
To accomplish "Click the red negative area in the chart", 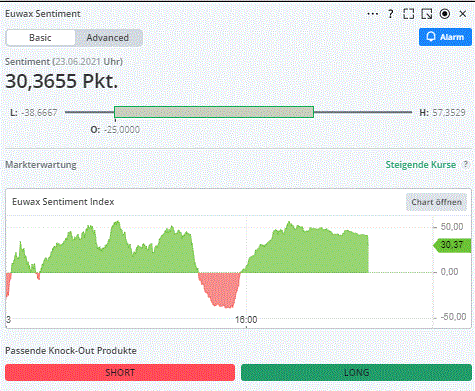I will (x=220, y=288).
